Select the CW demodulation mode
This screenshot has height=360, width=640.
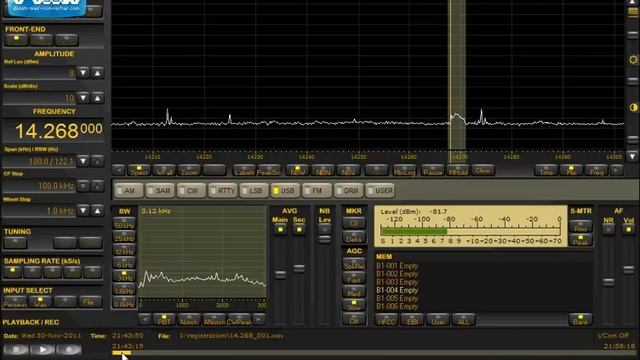click(x=191, y=191)
